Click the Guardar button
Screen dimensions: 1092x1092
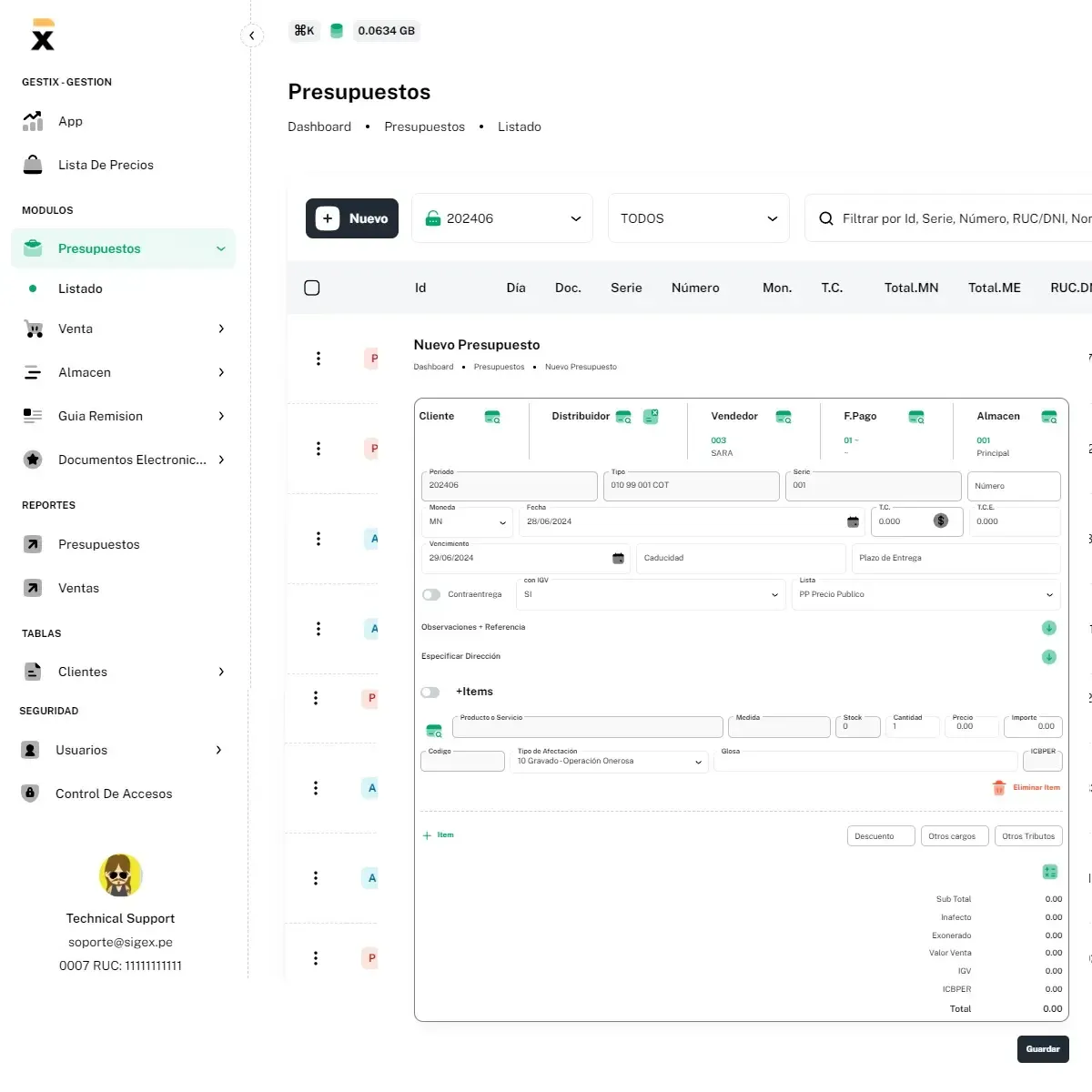1043,1049
